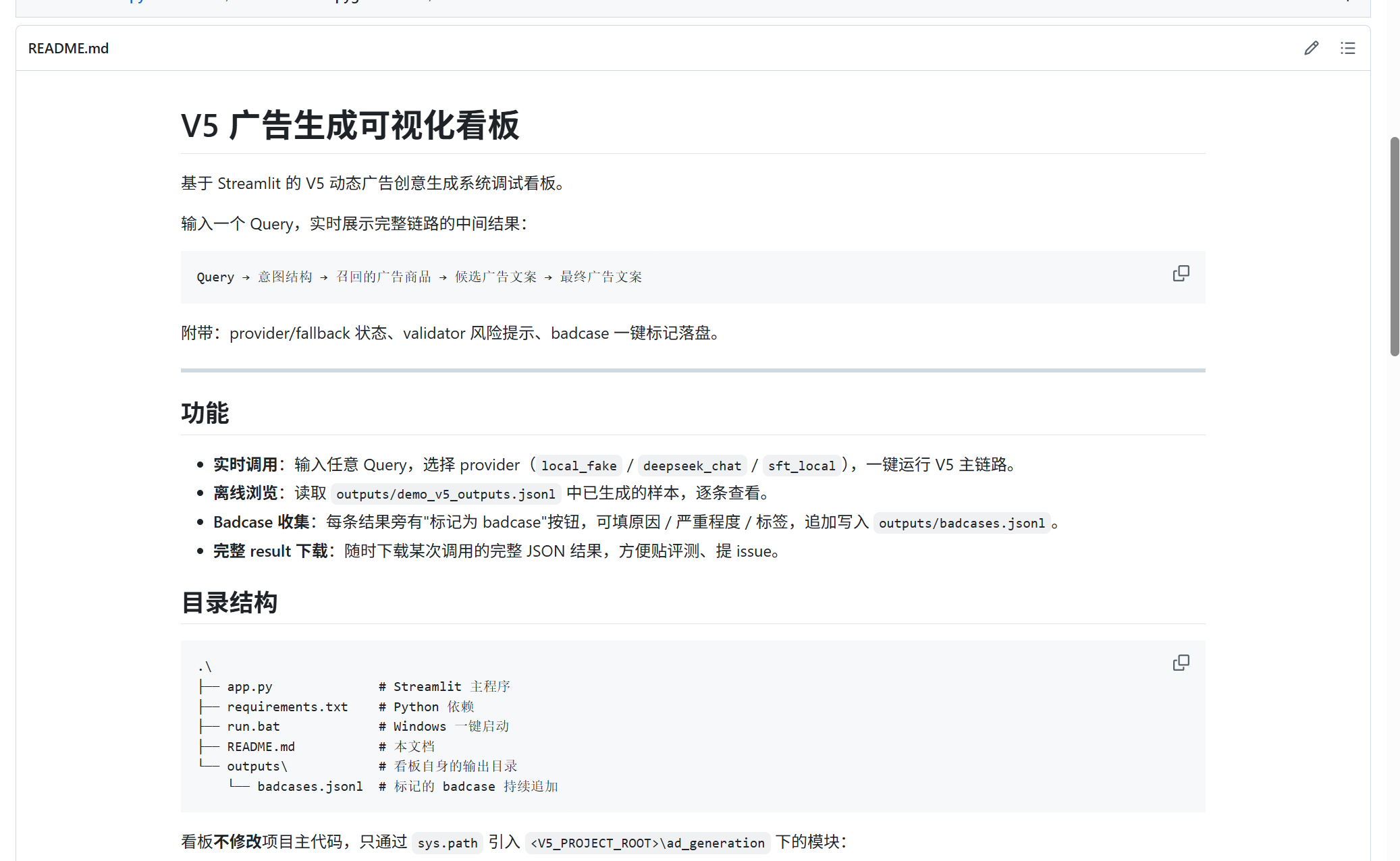Click the "目录结构" section heading

(x=230, y=602)
